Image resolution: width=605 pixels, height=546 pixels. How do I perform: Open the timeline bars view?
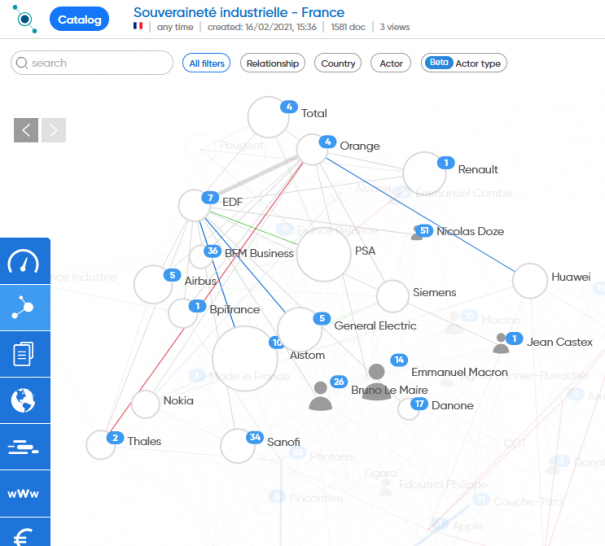25,447
